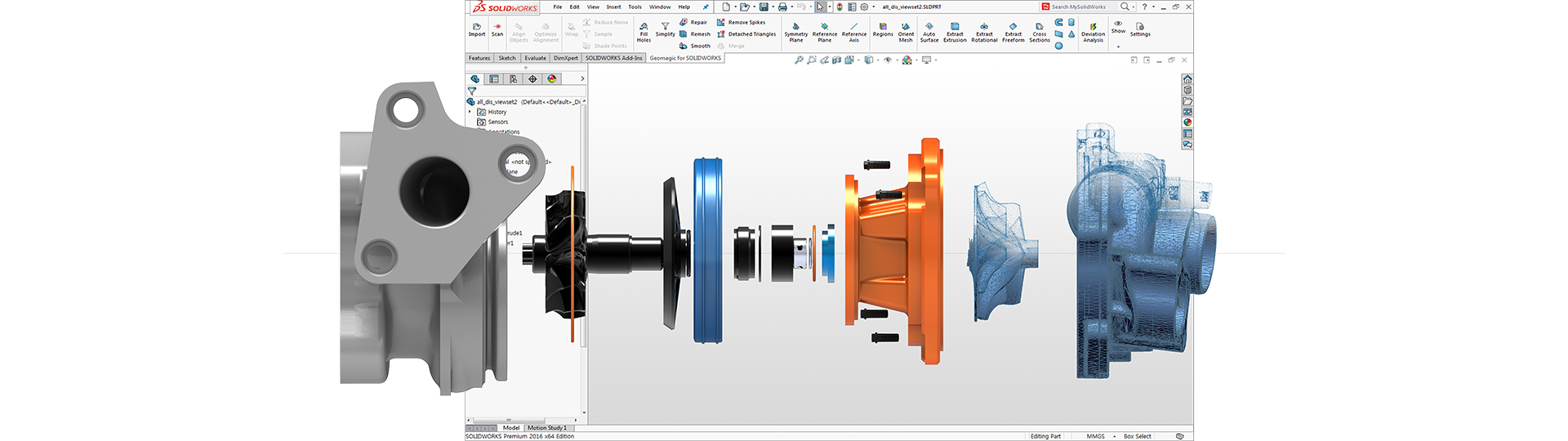Viewport: 1568px width, 441px height.
Task: Open the Cross Sections tool
Action: point(1039,32)
